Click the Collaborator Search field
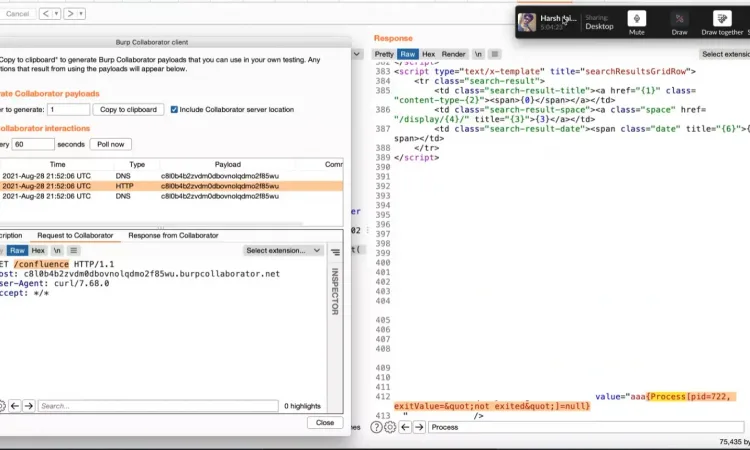The height and width of the screenshot is (450, 750). tap(158, 406)
